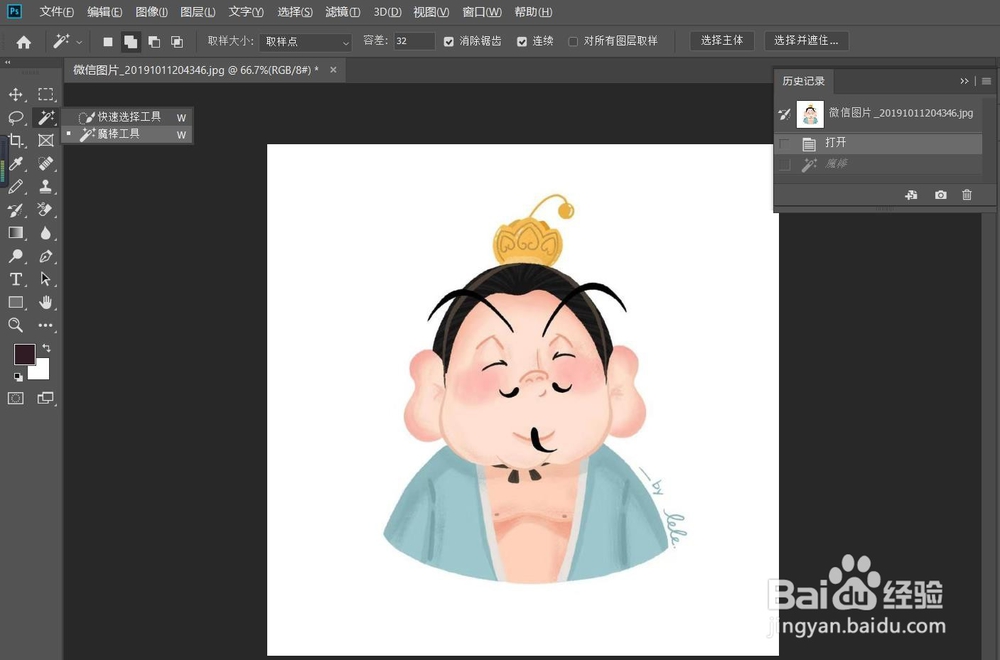Disable the 连续 checkbox
This screenshot has width=1000, height=660.
[x=522, y=41]
